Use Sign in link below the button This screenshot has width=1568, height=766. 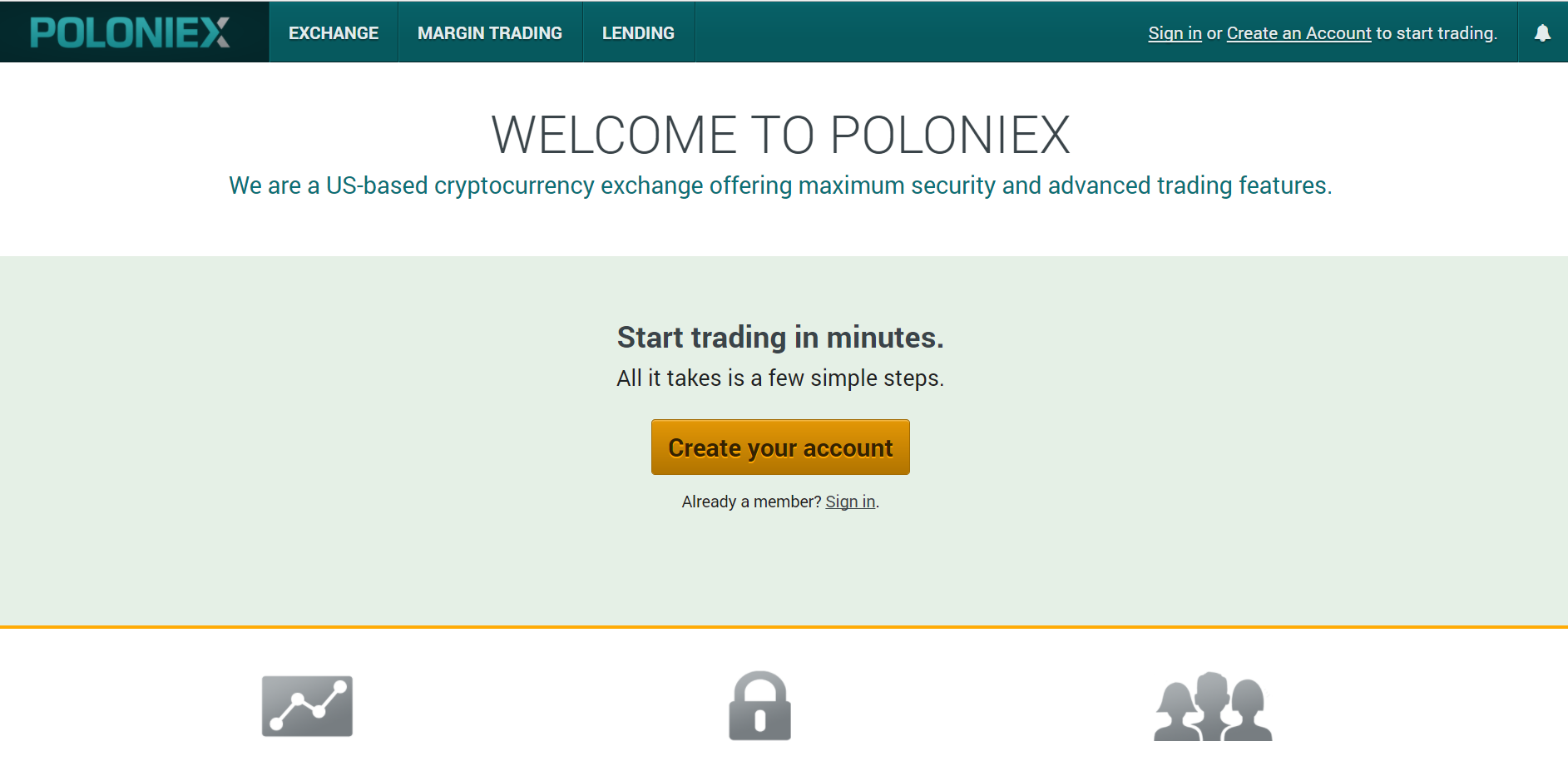click(x=850, y=502)
